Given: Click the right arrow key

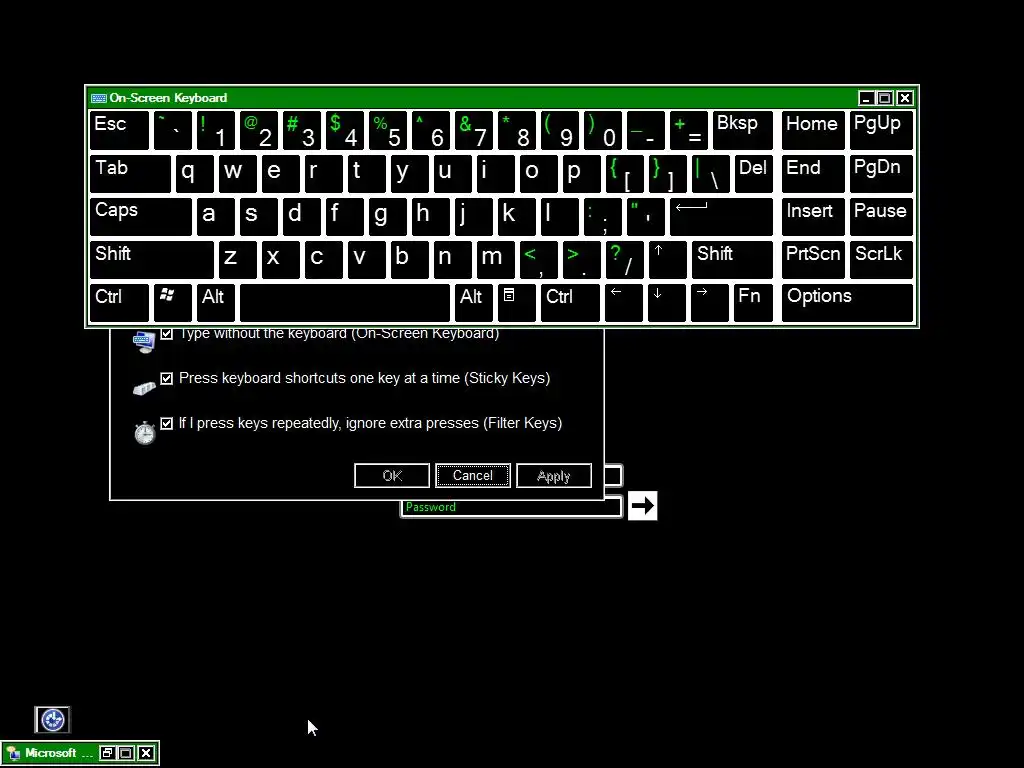Looking at the screenshot, I should point(709,302).
